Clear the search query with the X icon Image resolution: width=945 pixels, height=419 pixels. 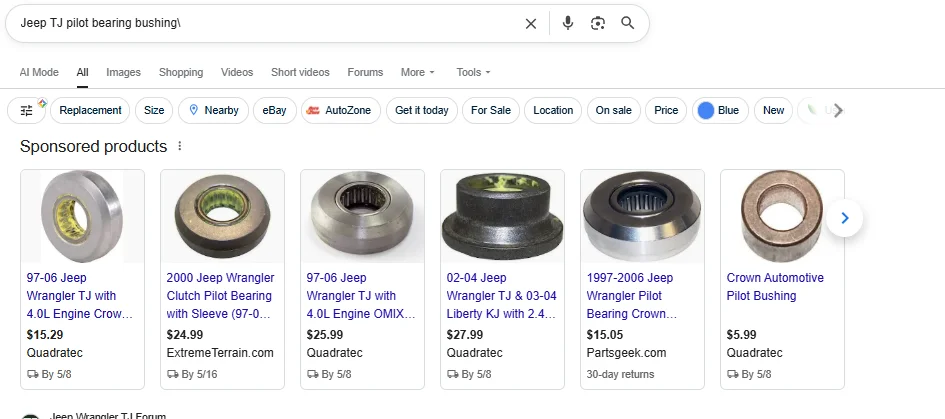[530, 24]
